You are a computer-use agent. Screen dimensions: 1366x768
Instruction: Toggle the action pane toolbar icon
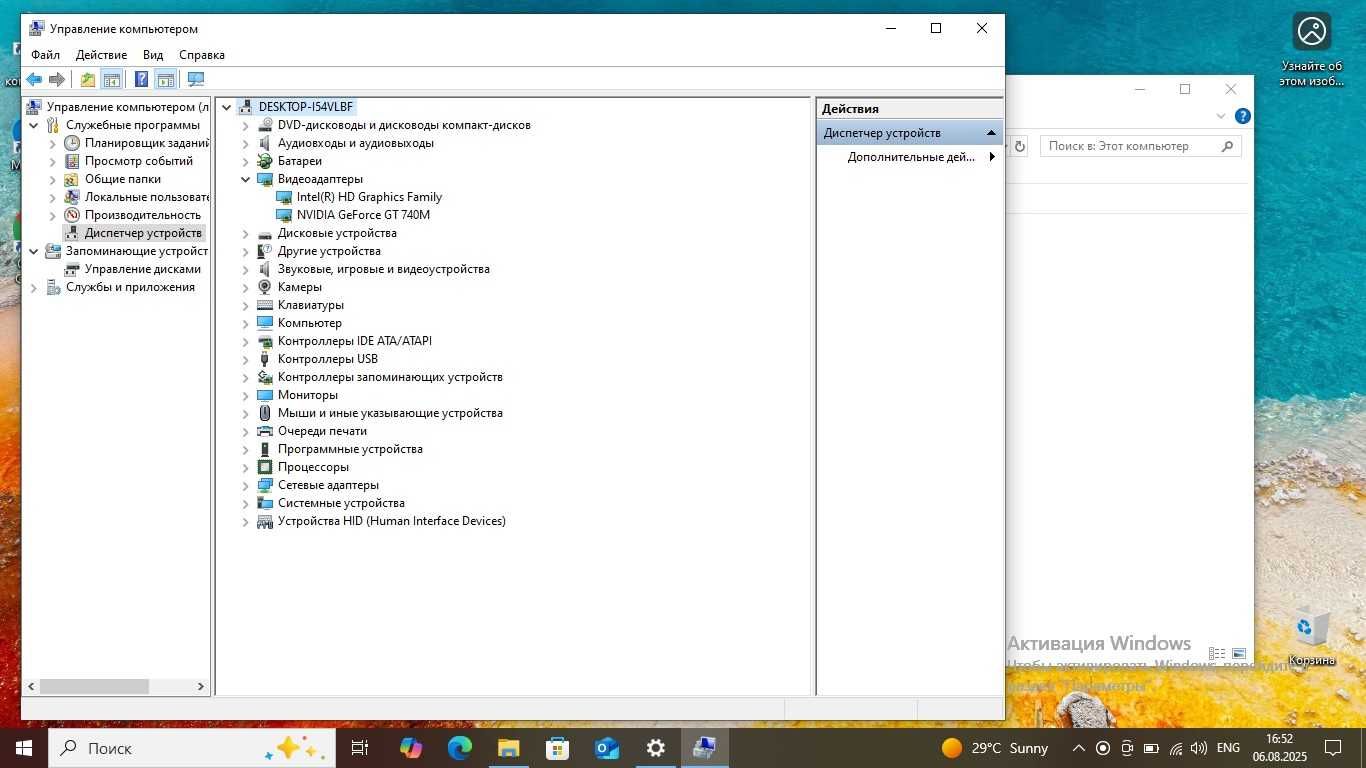pos(166,79)
